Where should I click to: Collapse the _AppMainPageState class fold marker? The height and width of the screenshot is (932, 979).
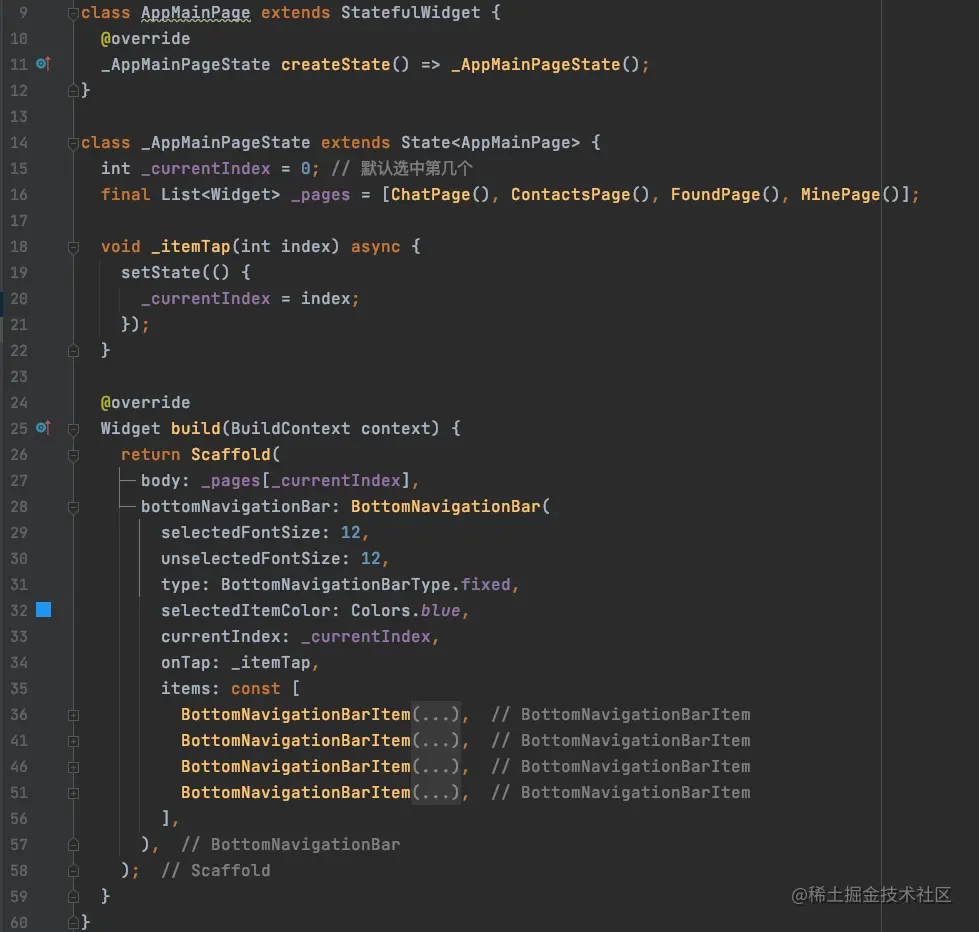click(x=73, y=143)
